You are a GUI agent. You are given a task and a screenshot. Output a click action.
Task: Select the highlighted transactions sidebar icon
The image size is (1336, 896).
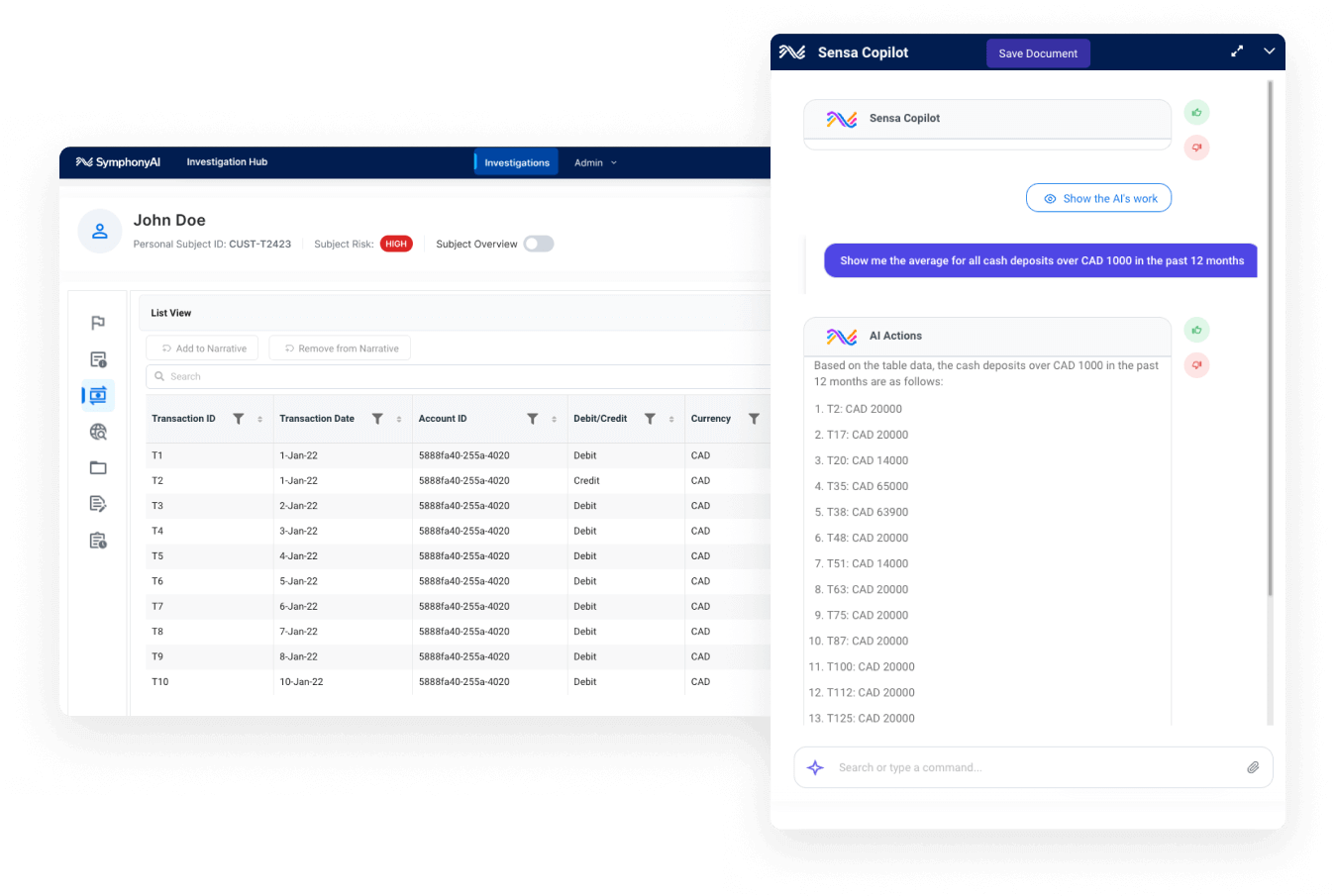coord(98,395)
